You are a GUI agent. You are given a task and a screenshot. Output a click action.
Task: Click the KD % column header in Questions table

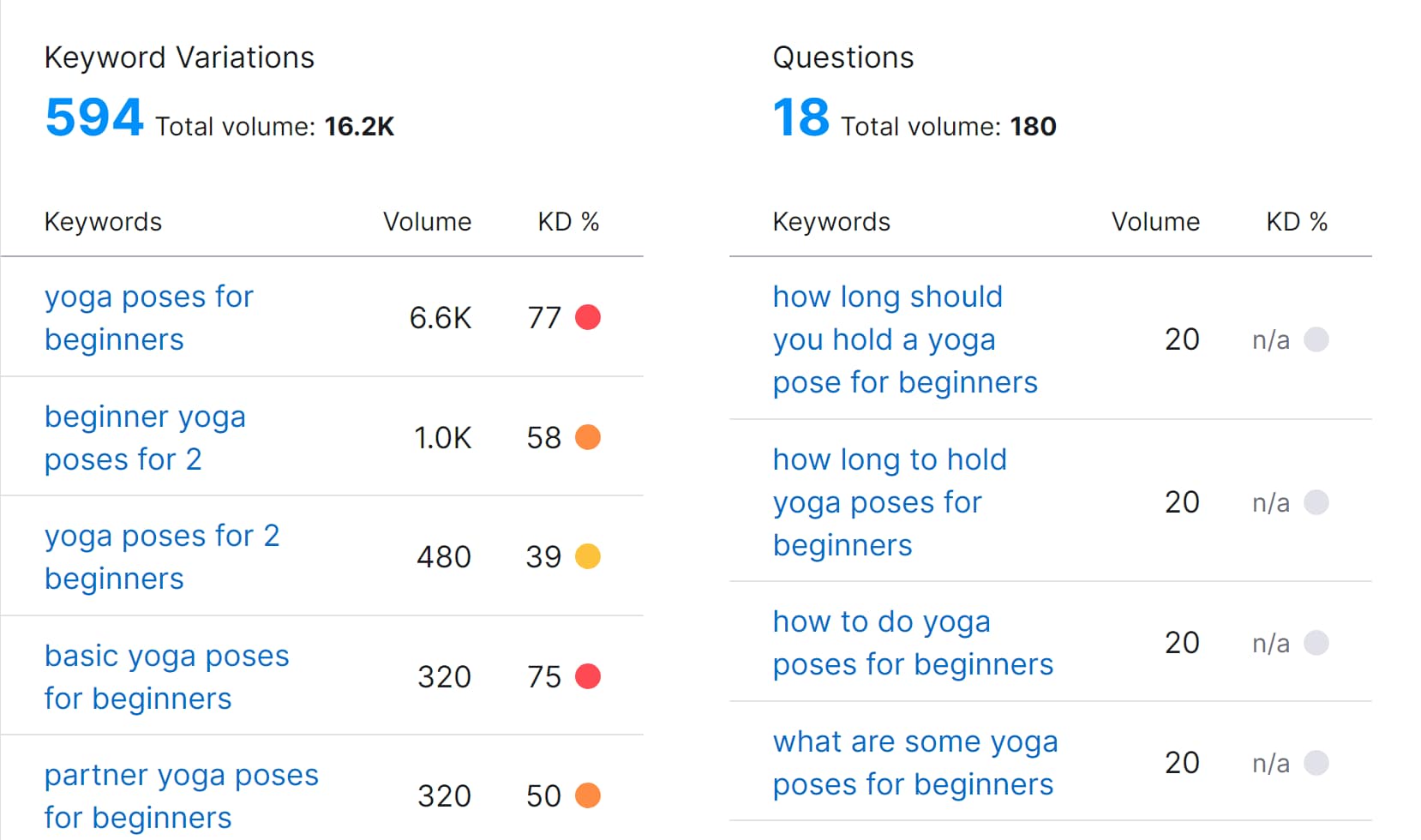[x=1297, y=221]
